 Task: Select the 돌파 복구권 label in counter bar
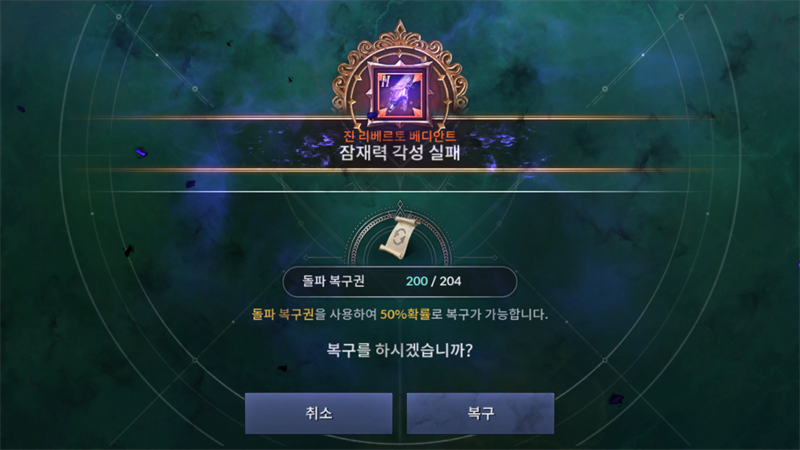(333, 281)
